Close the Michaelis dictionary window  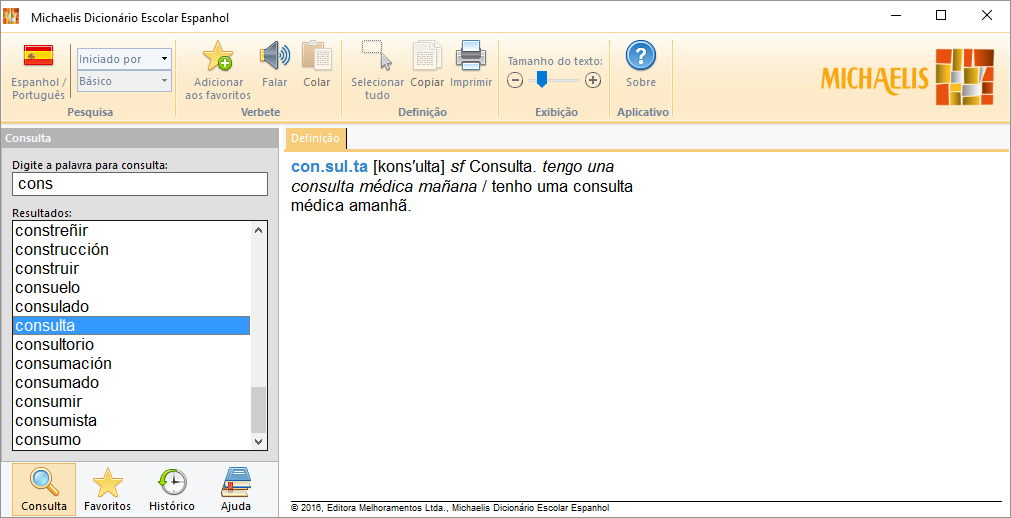[987, 15]
